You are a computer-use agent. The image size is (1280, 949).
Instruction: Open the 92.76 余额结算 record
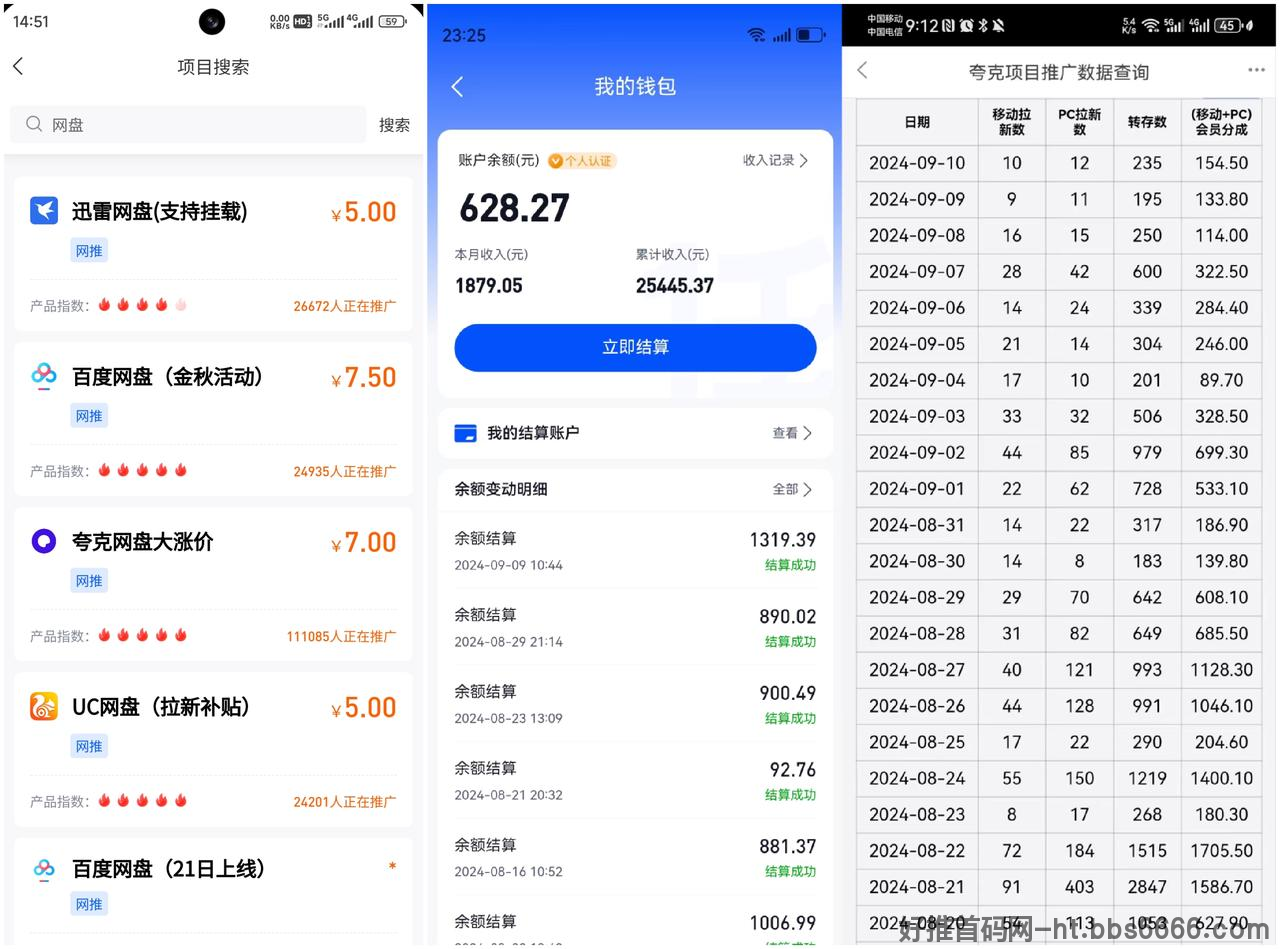click(635, 781)
